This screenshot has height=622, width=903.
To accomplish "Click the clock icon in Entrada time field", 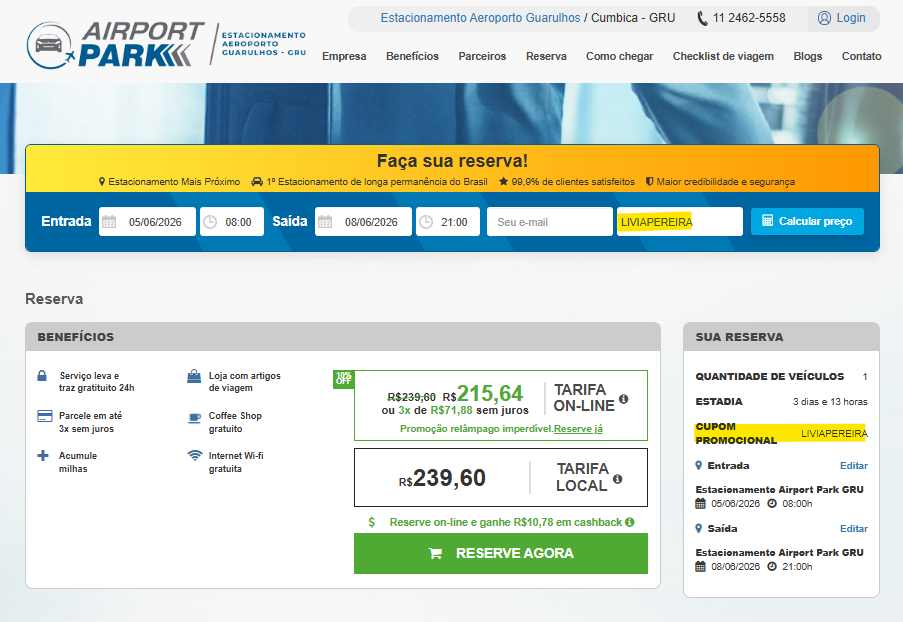I will pyautogui.click(x=210, y=222).
